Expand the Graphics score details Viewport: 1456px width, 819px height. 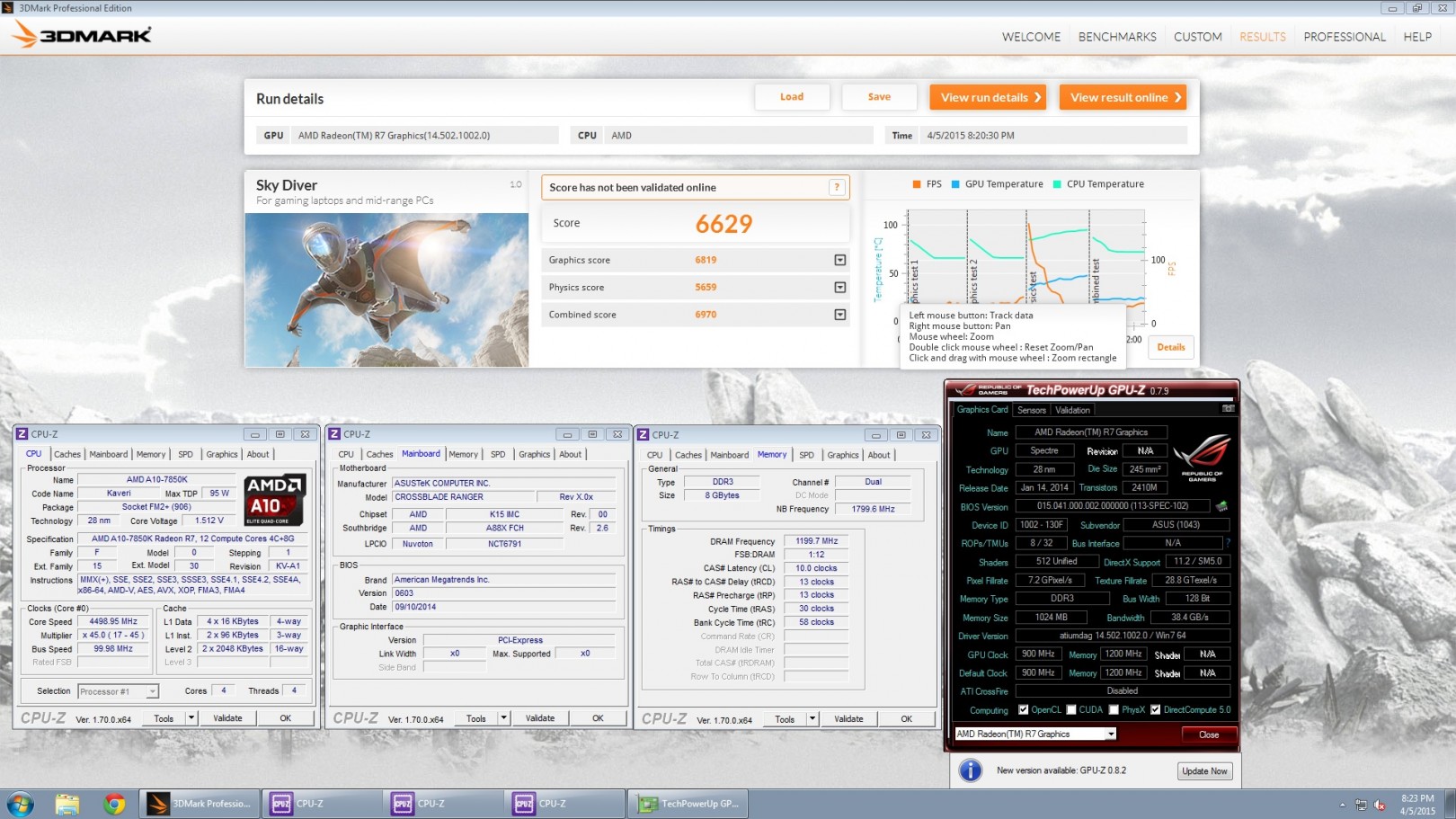(x=840, y=260)
